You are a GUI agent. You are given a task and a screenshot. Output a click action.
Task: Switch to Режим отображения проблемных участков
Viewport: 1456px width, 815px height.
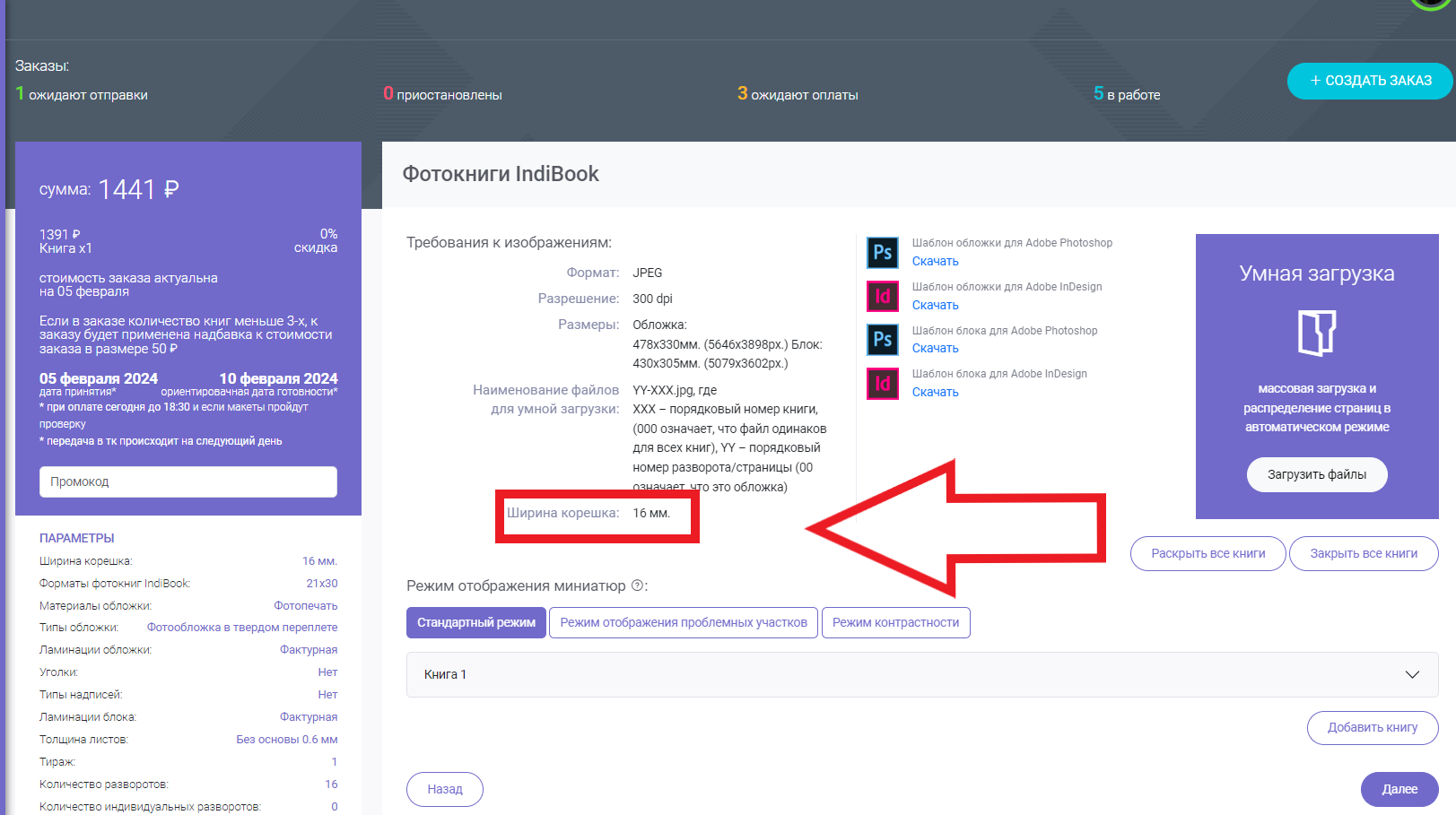(683, 622)
